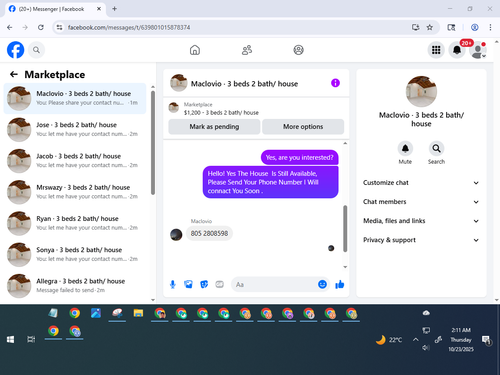Open account profile picture menu

coord(478,50)
